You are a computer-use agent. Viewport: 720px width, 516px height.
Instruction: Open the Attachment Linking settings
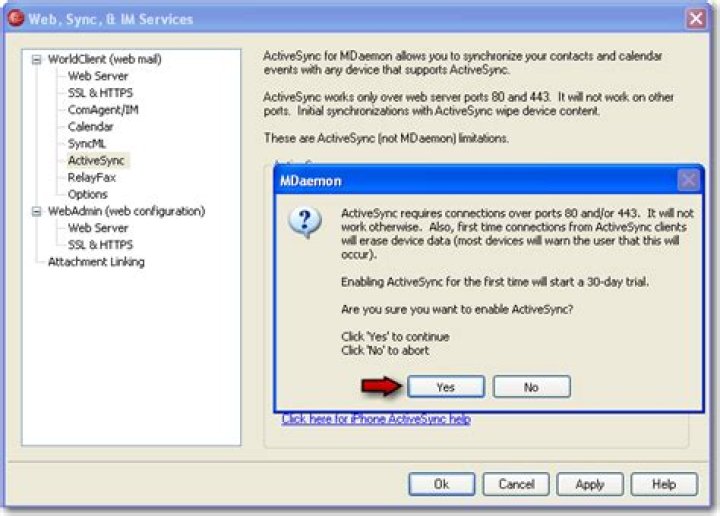click(x=96, y=262)
